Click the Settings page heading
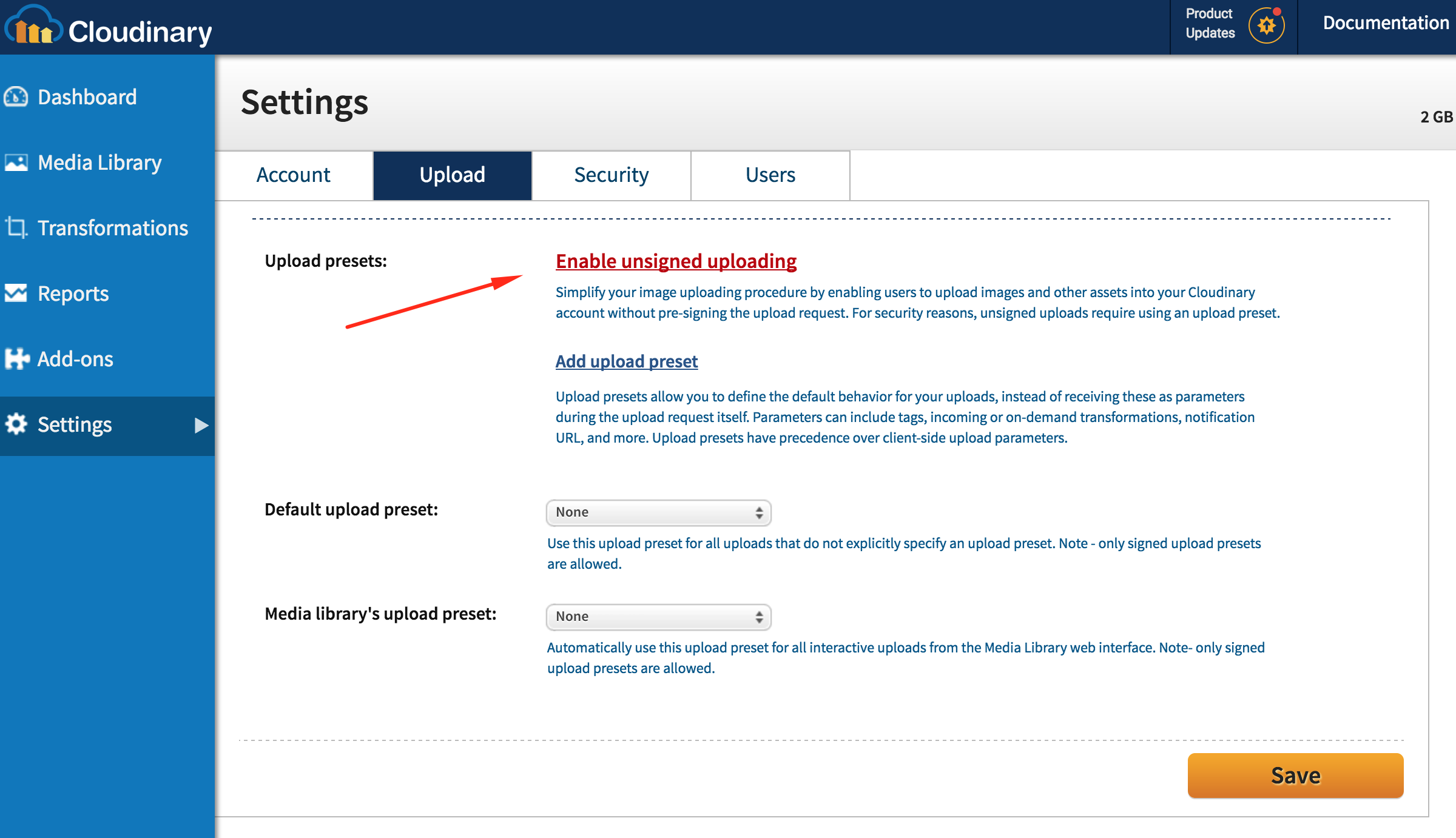Screen dimensions: 1456x838 (305, 102)
